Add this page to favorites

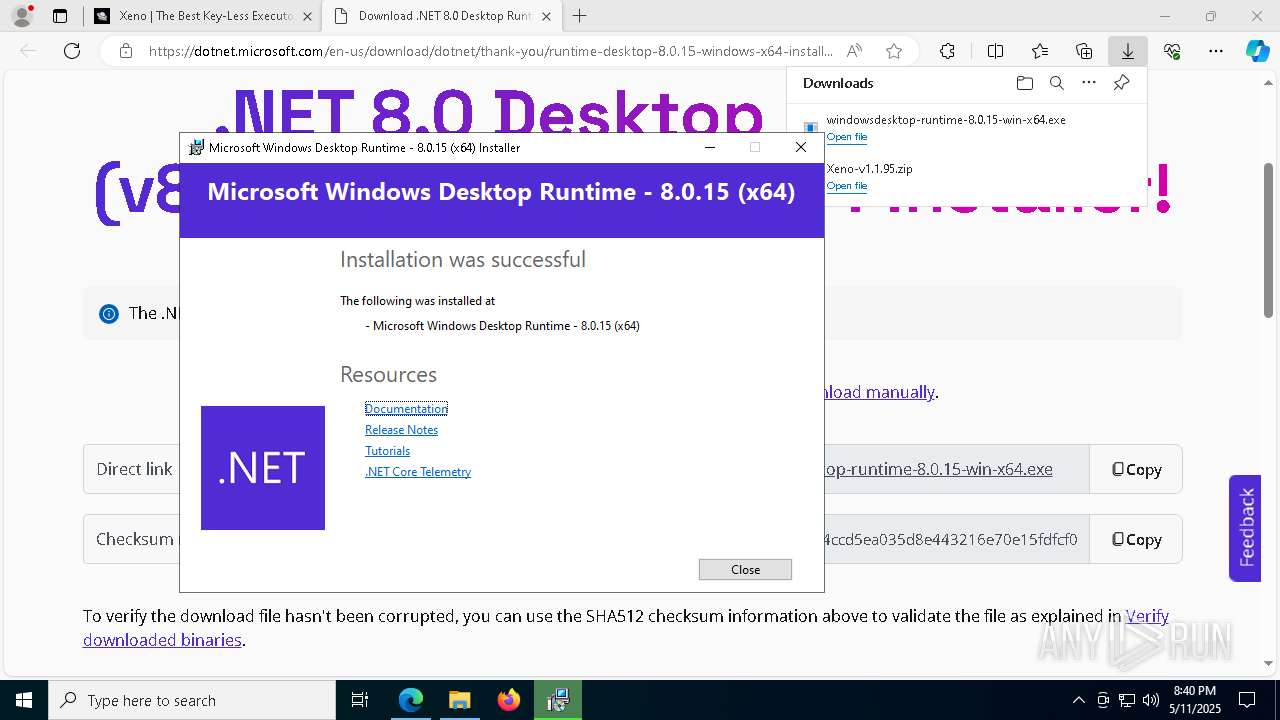[894, 51]
